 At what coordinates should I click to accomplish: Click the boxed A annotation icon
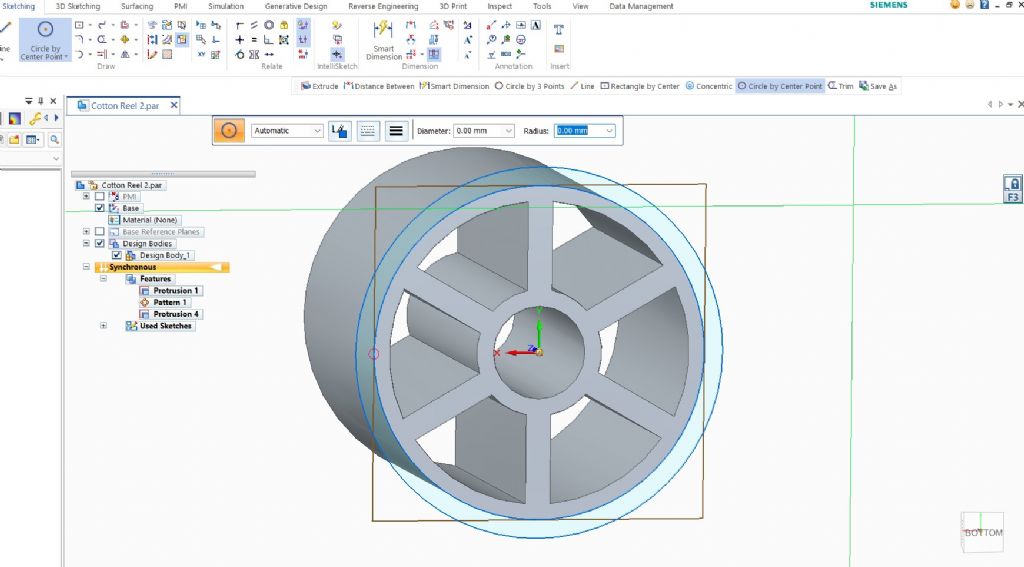click(x=536, y=25)
